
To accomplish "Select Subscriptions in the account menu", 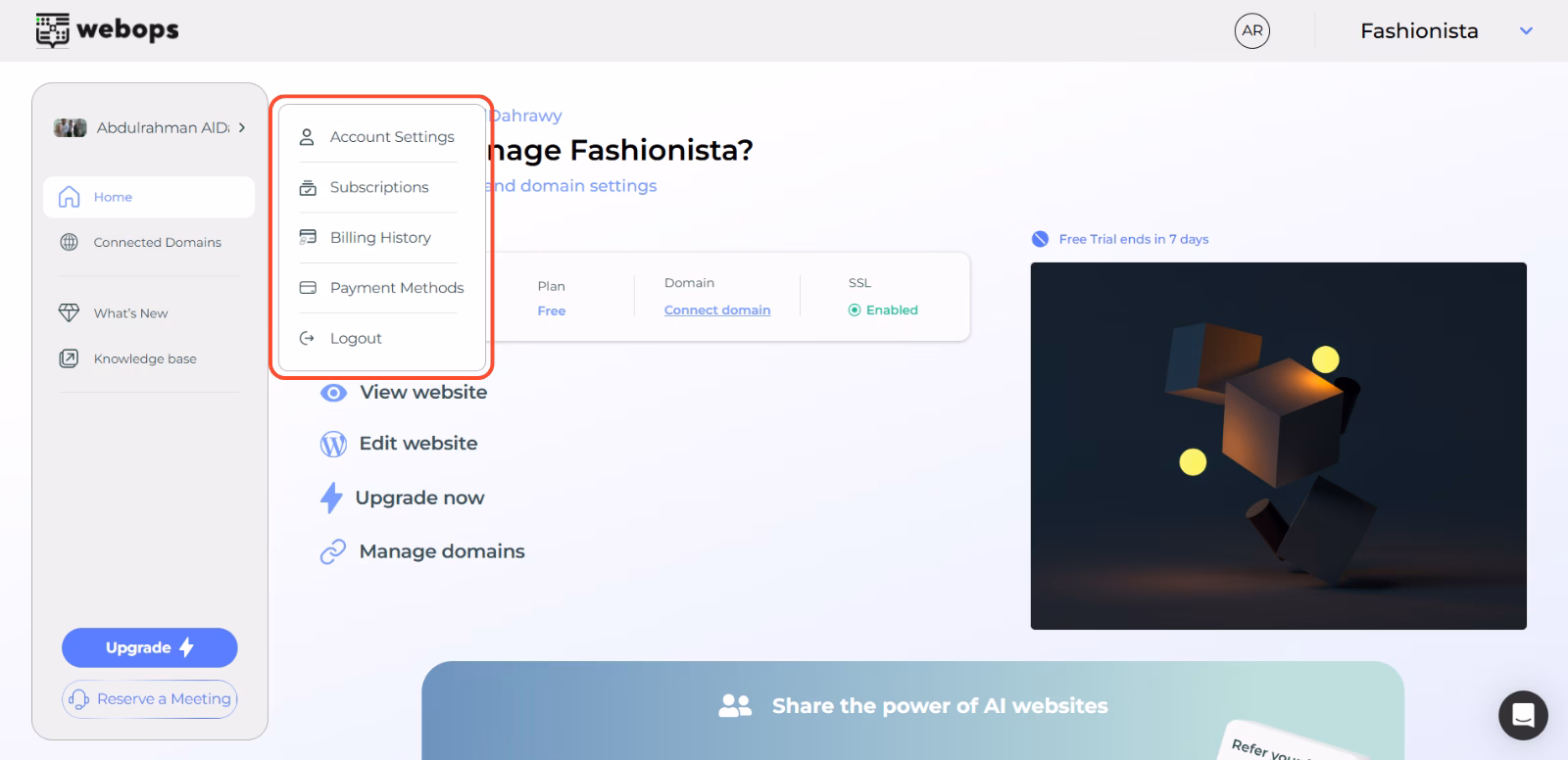I will [378, 187].
